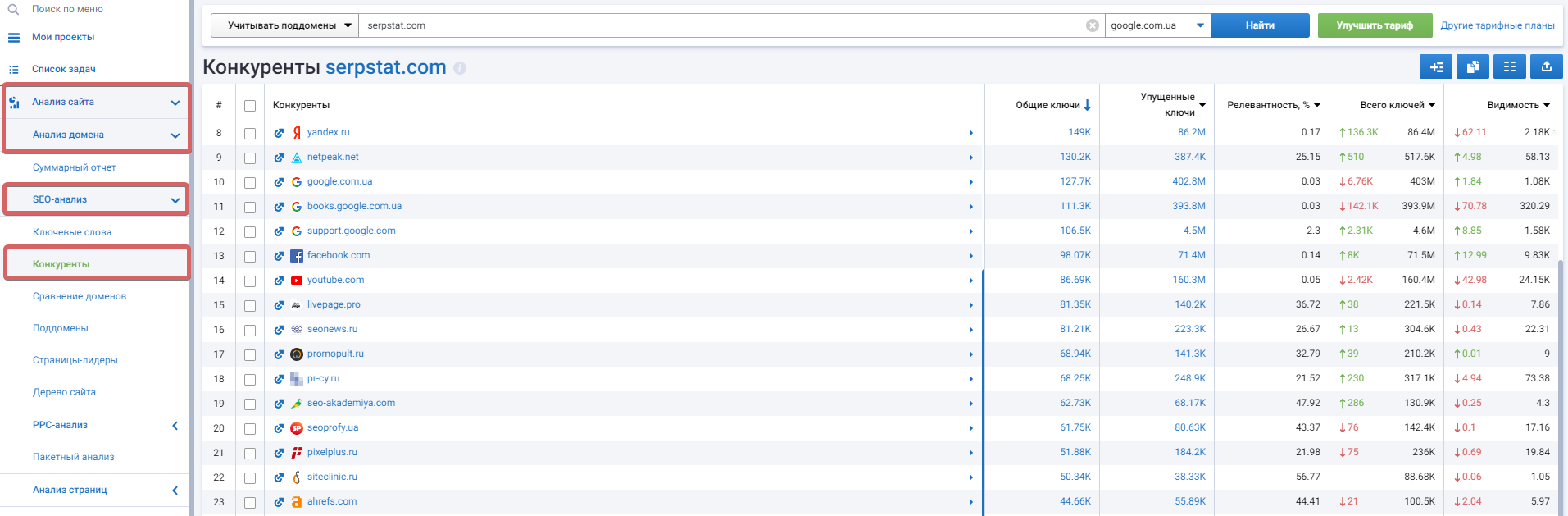Click the green Улучшить тариф button
The image size is (1568, 516).
[x=1375, y=25]
